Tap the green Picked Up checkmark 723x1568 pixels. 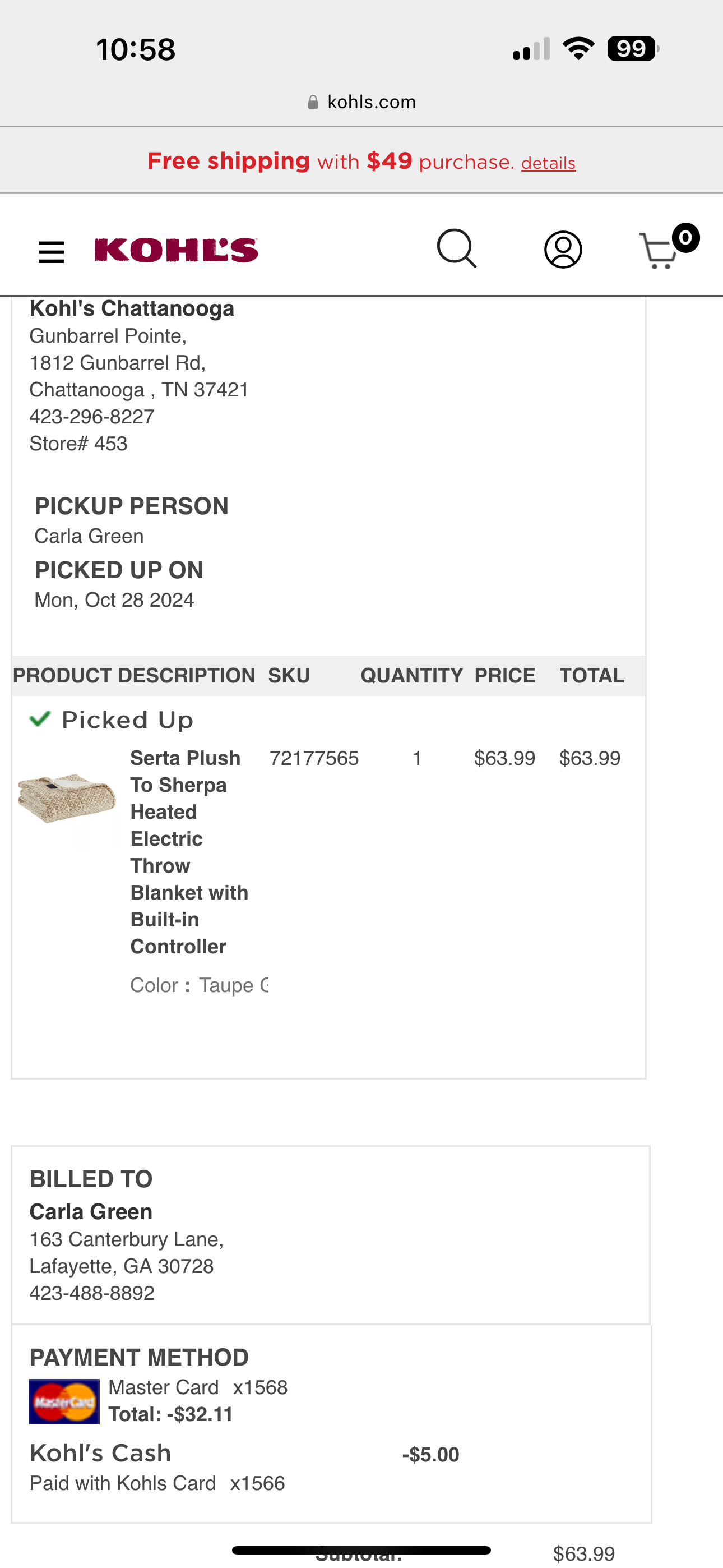coord(40,719)
